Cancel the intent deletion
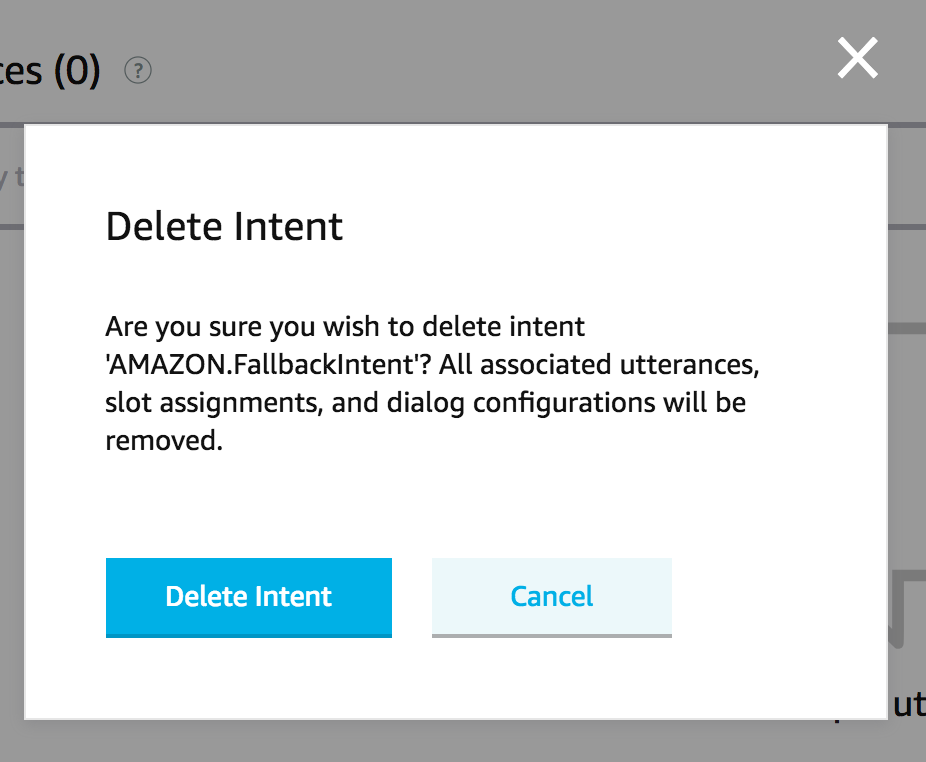Screen dimensions: 926x762 552,597
